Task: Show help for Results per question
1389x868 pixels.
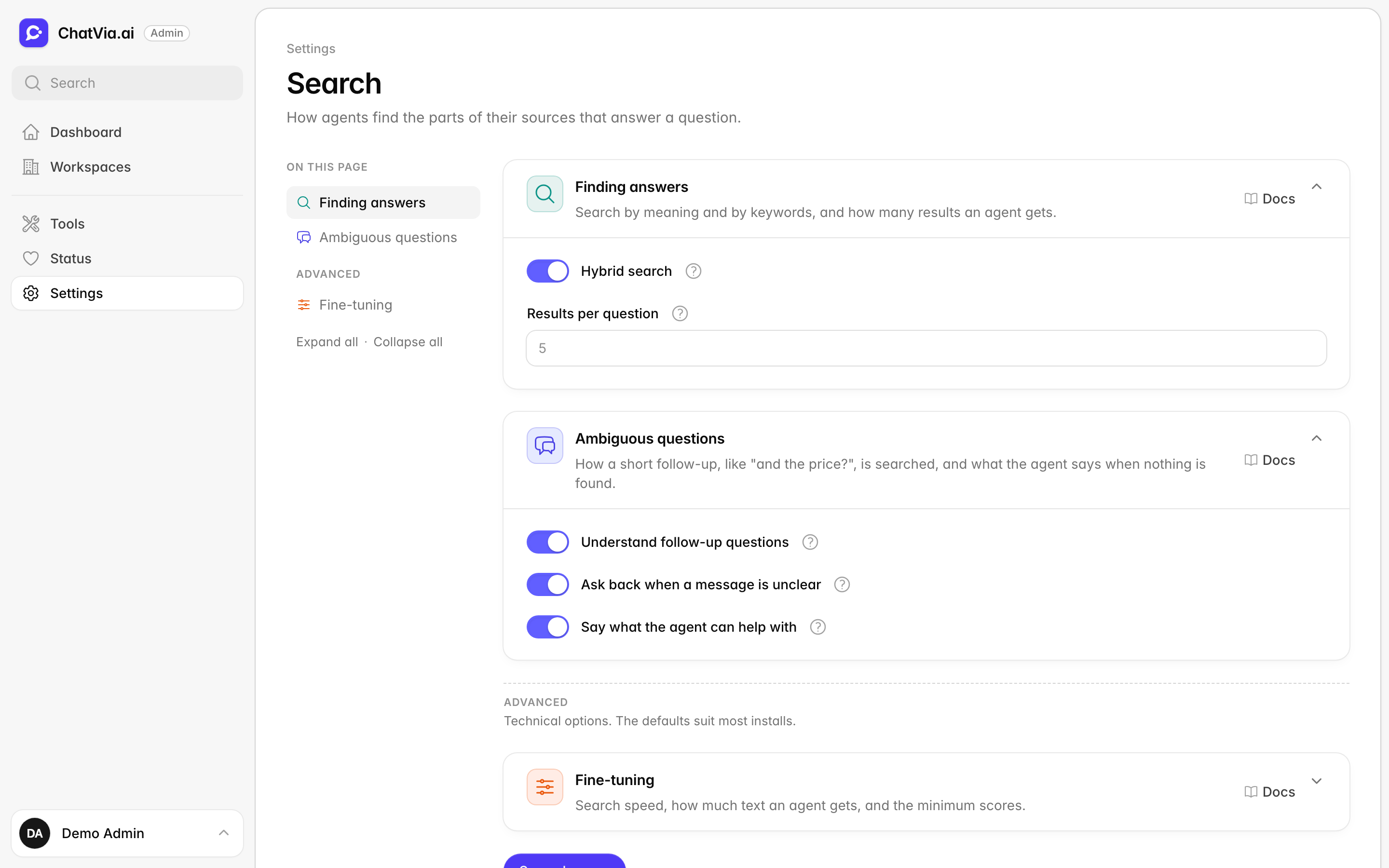Action: click(680, 313)
